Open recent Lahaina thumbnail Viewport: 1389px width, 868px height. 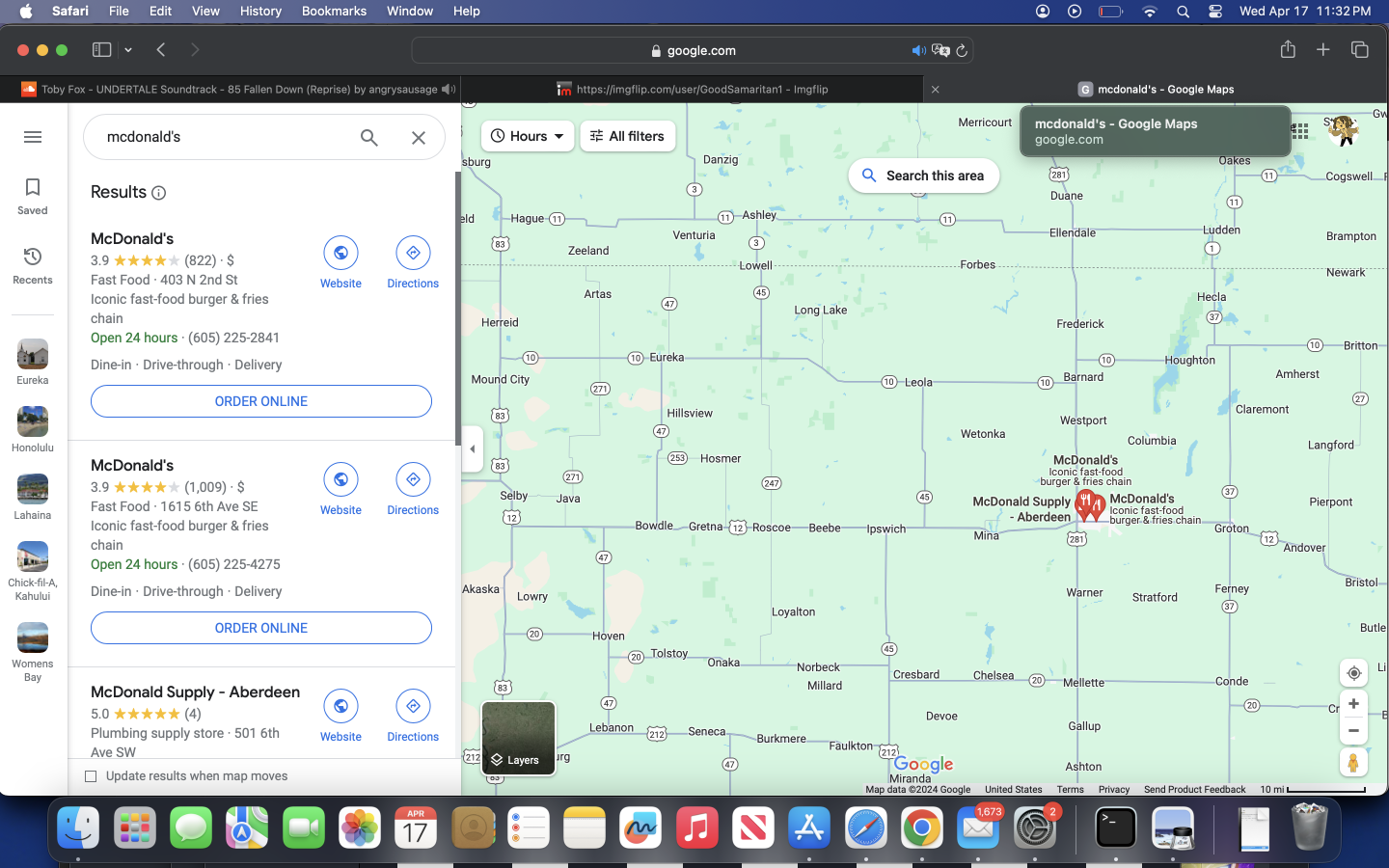pyautogui.click(x=33, y=498)
